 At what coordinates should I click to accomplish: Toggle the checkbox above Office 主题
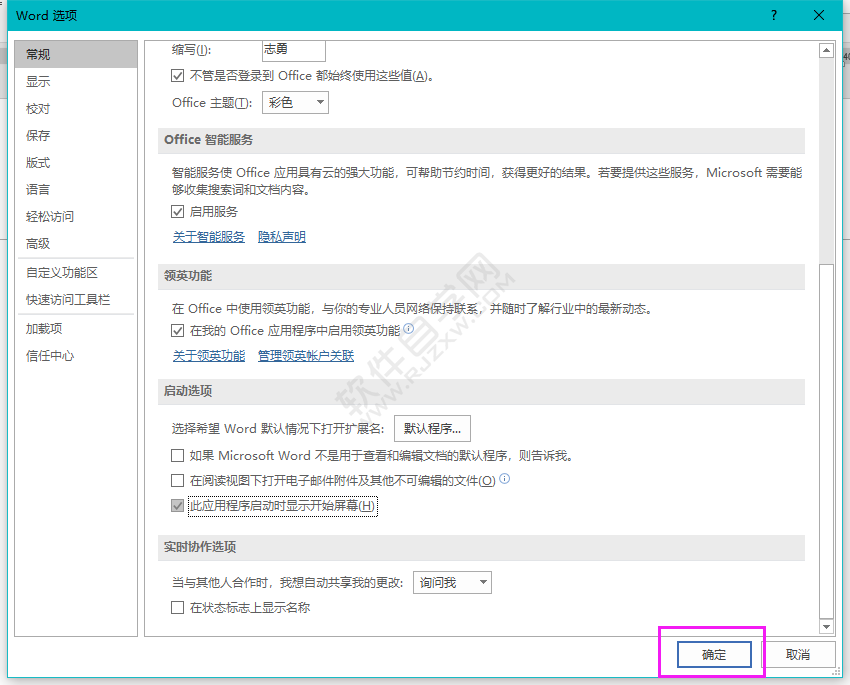[177, 75]
